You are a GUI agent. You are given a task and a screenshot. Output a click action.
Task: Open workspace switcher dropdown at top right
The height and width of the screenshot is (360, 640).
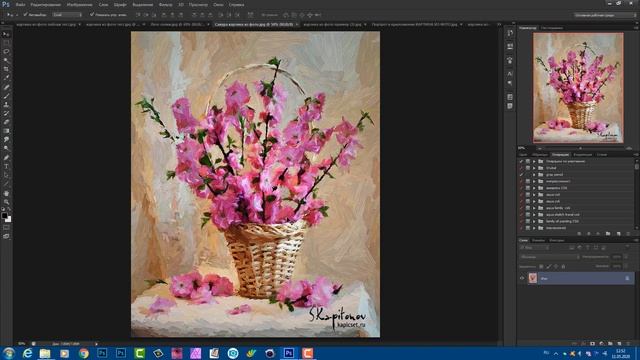click(605, 15)
